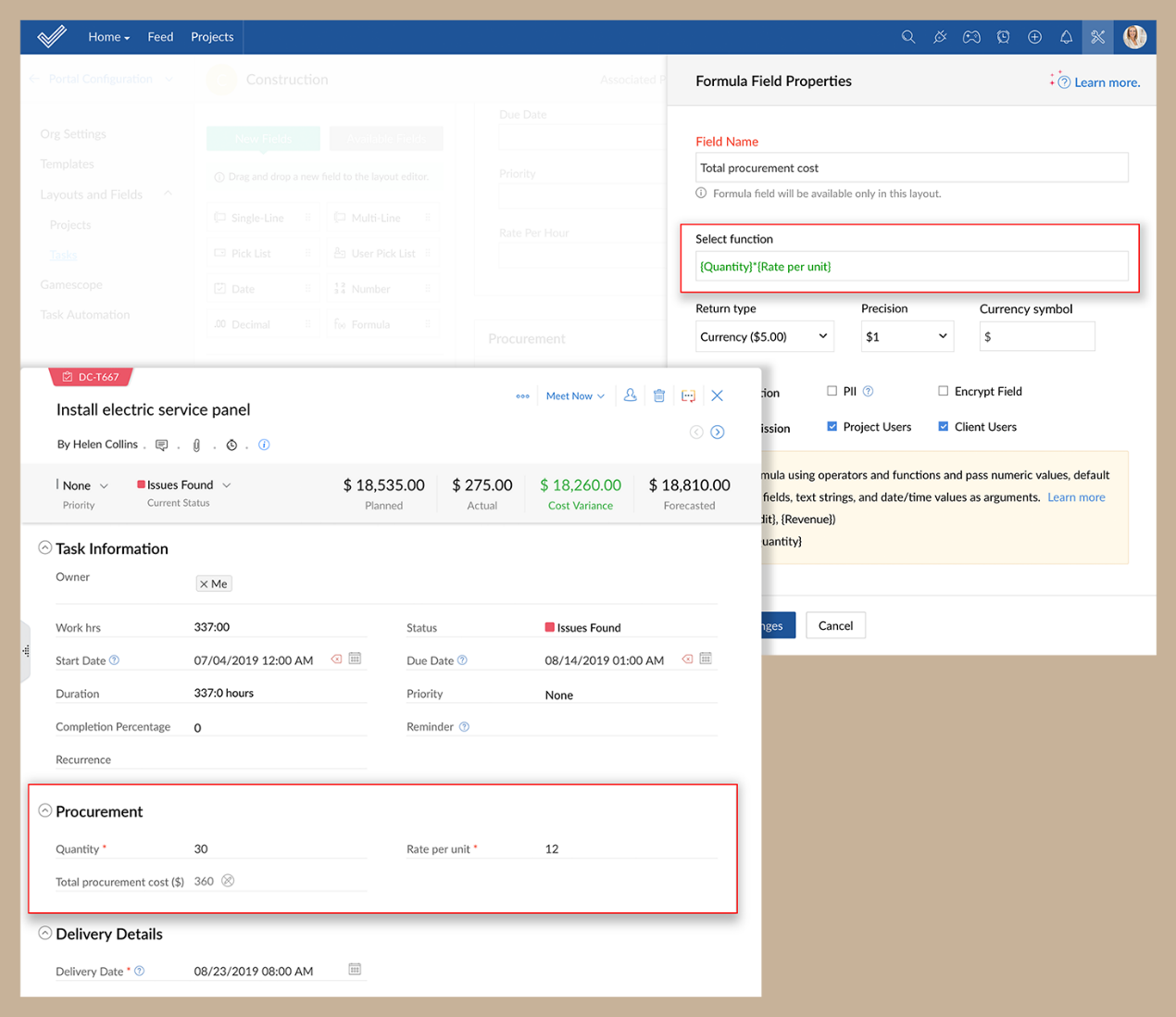Expand the Meet Now dropdown

(575, 396)
